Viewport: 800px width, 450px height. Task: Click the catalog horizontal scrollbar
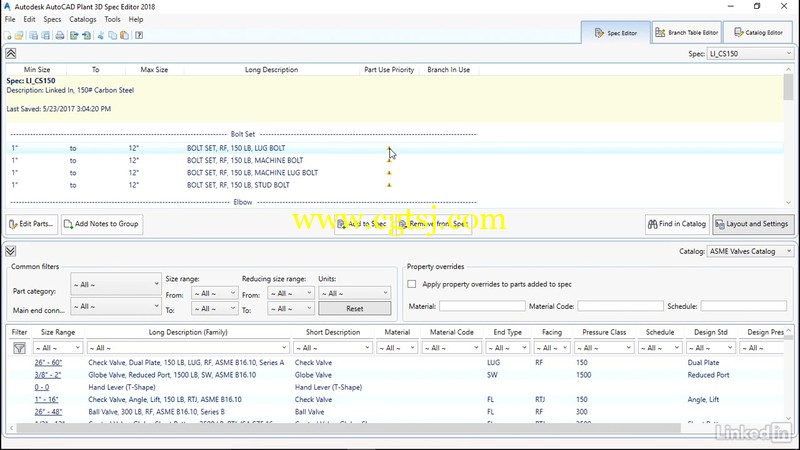pos(348,428)
